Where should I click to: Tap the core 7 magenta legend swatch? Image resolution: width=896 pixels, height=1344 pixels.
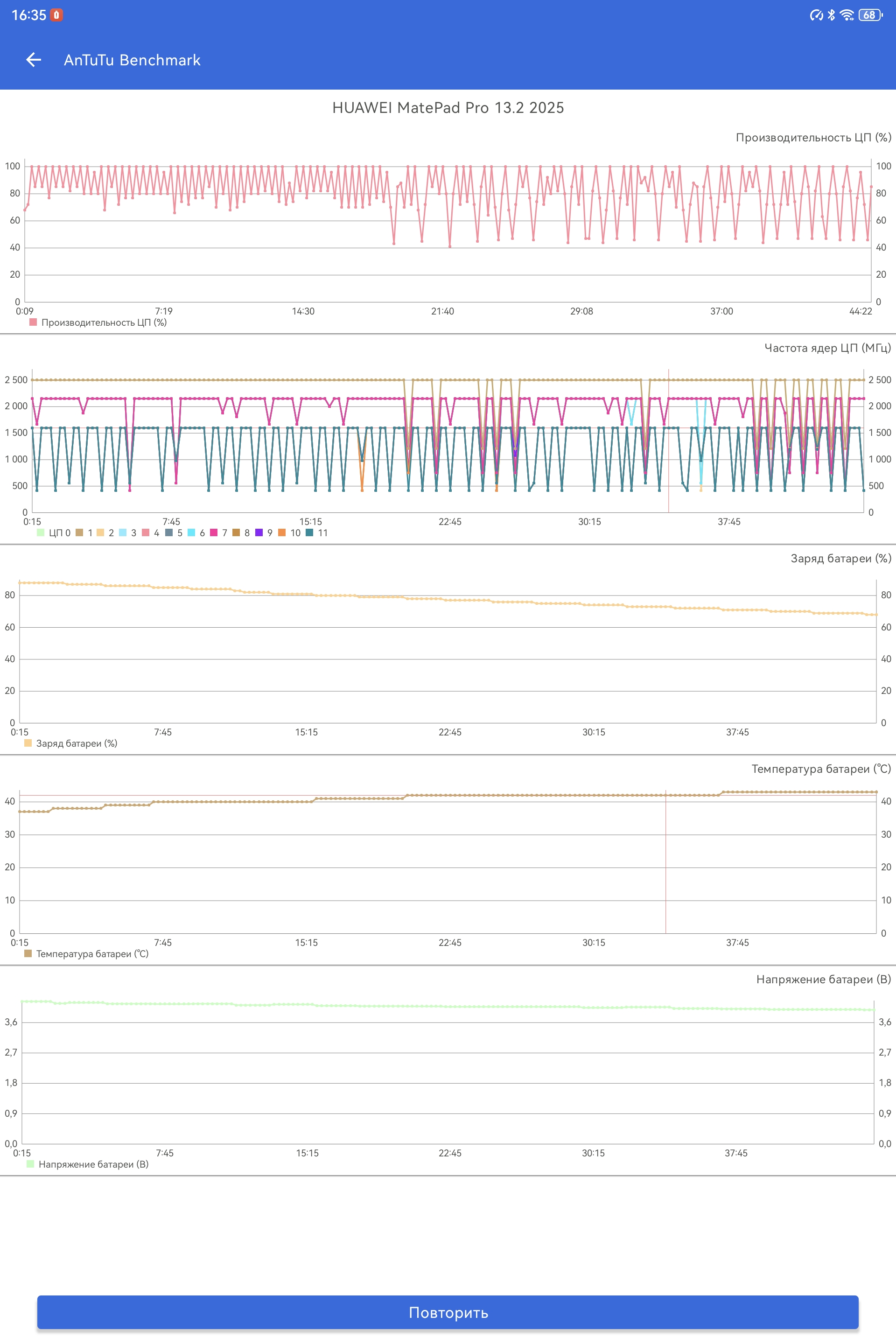tap(214, 532)
